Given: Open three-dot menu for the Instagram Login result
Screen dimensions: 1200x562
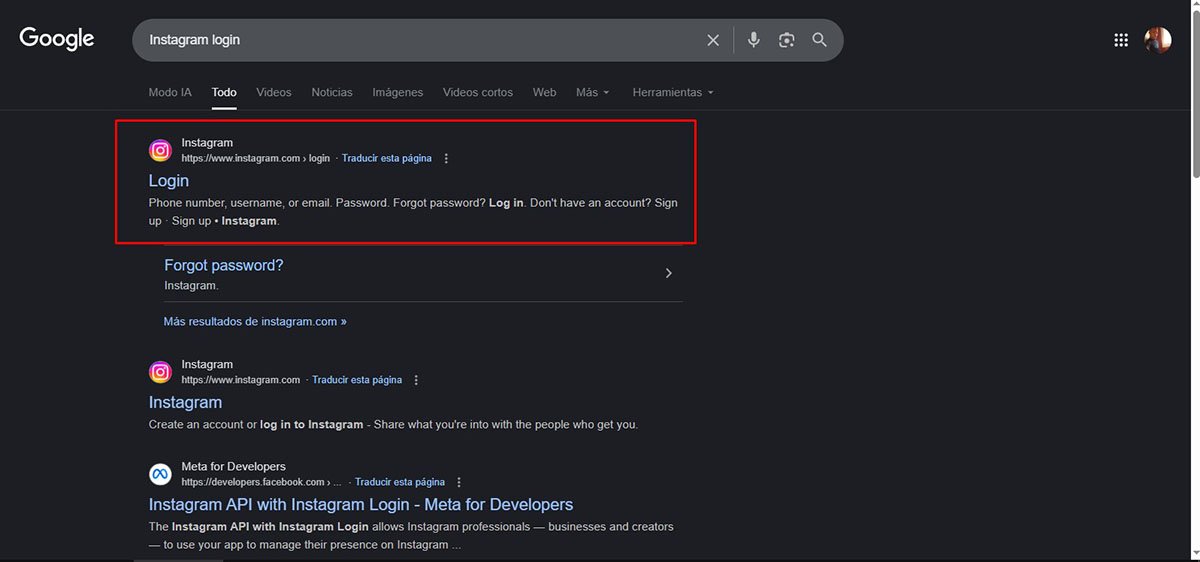Looking at the screenshot, I should pos(446,158).
